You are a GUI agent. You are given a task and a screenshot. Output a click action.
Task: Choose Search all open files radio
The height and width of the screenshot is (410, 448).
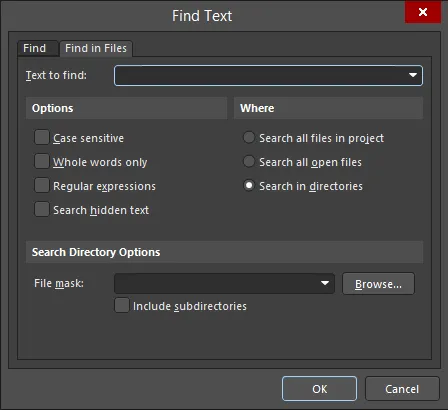pyautogui.click(x=249, y=162)
